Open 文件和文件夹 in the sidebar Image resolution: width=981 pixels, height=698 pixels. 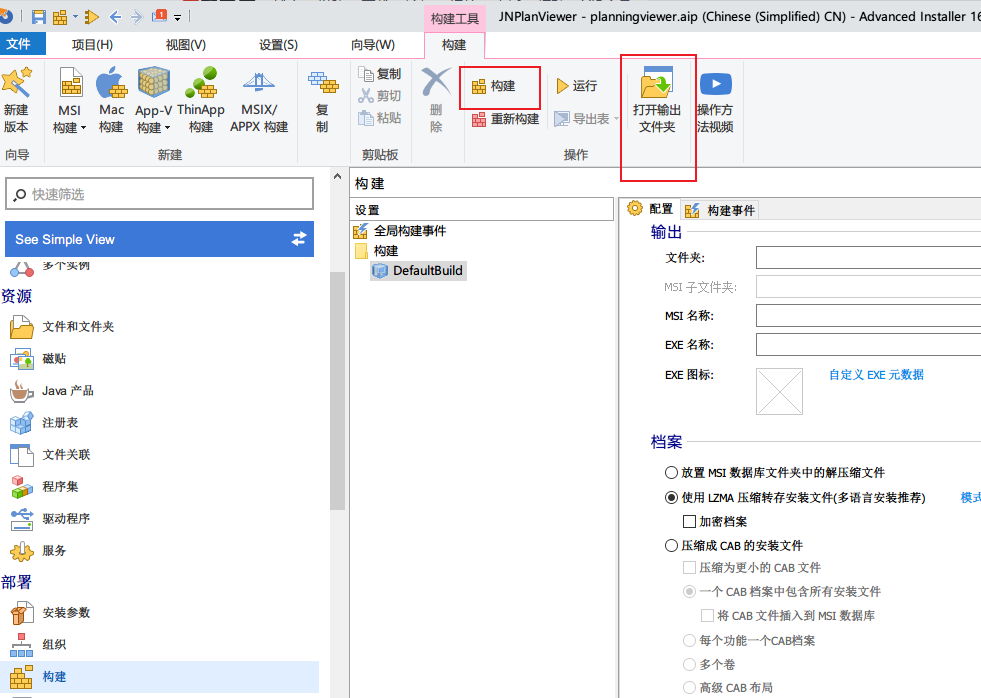click(x=63, y=326)
